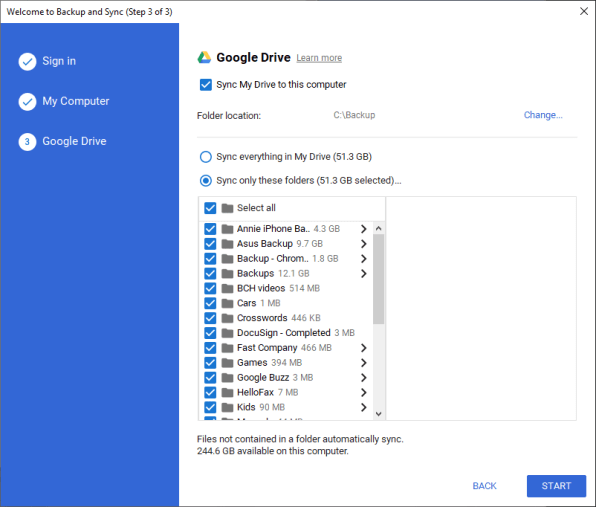The image size is (596, 507).
Task: Open the Learn more link
Action: 319,58
